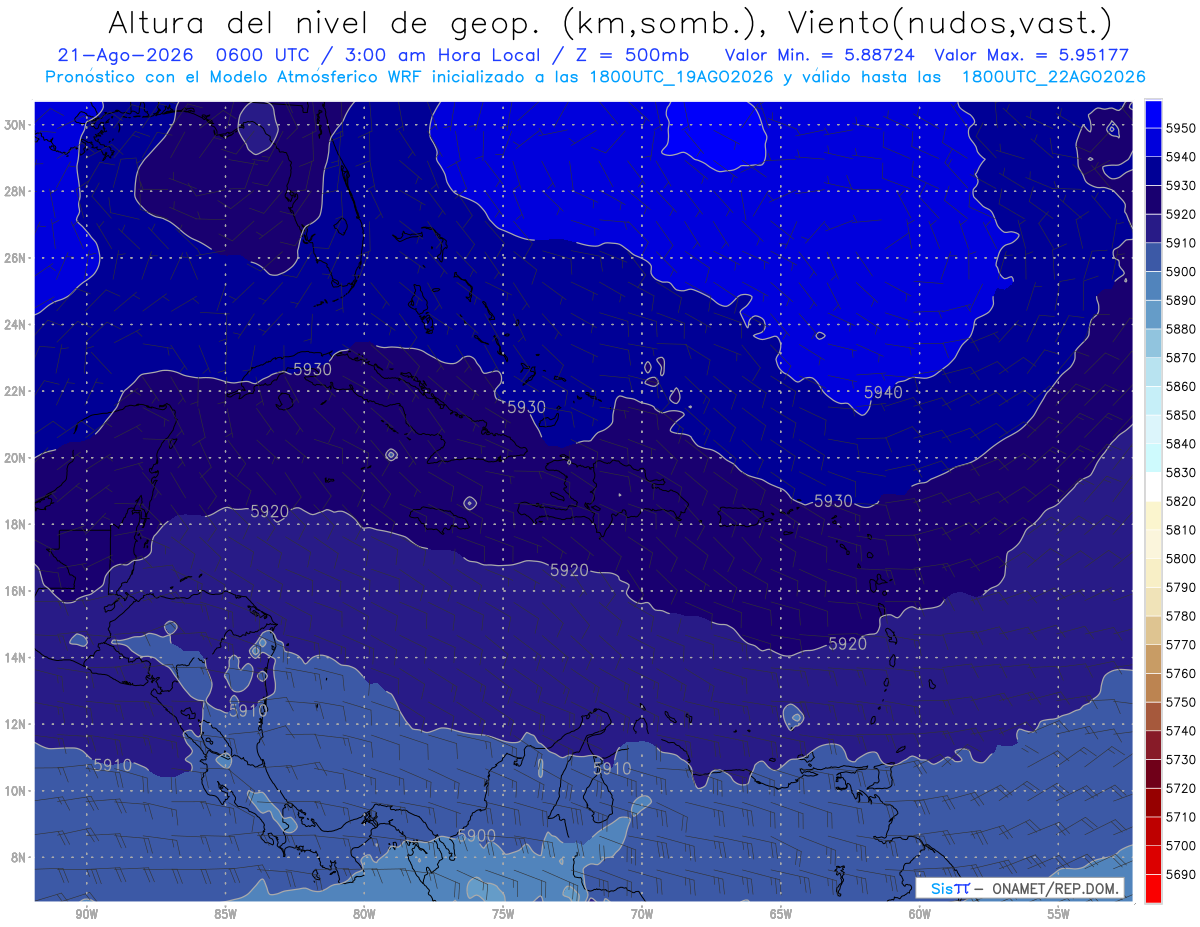Click the '24N' latitude axis label
Viewport: 1200px width, 927px height.
pos(14,325)
